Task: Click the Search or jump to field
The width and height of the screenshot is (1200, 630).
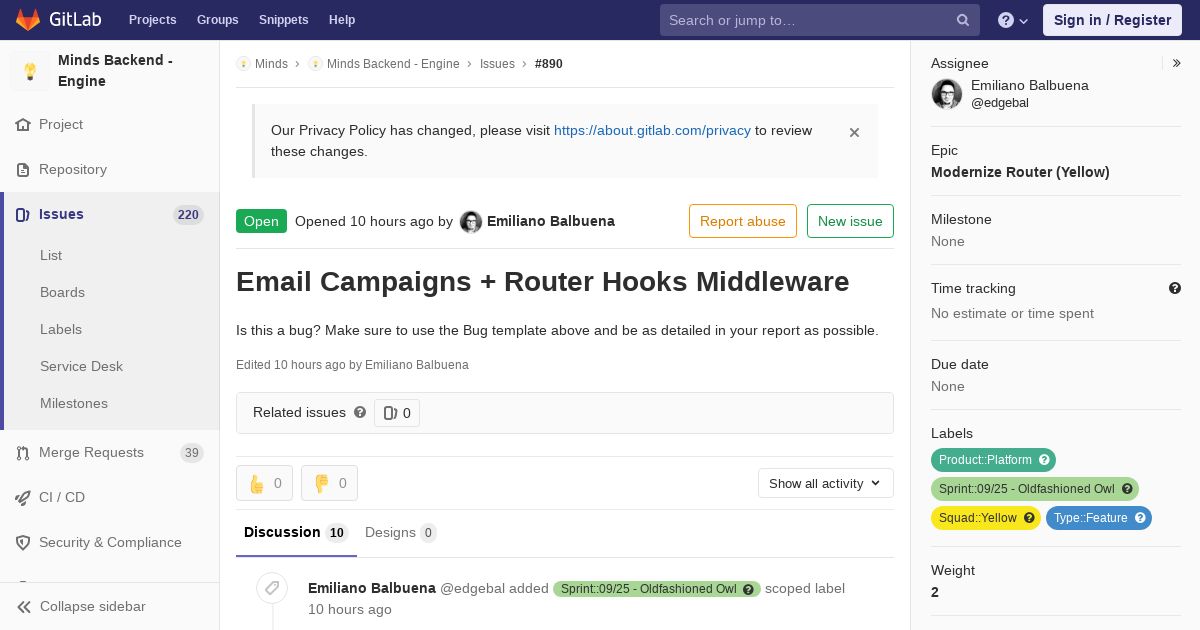Action: coord(820,20)
